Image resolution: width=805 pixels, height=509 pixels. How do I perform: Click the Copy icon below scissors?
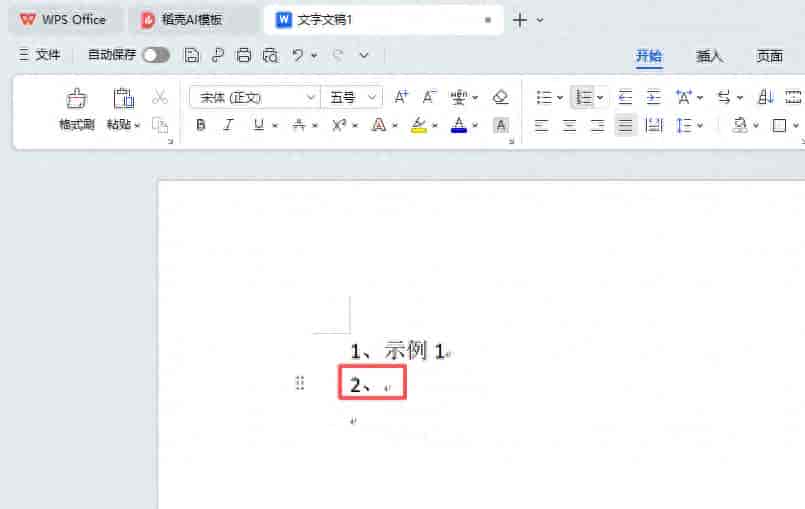point(160,125)
